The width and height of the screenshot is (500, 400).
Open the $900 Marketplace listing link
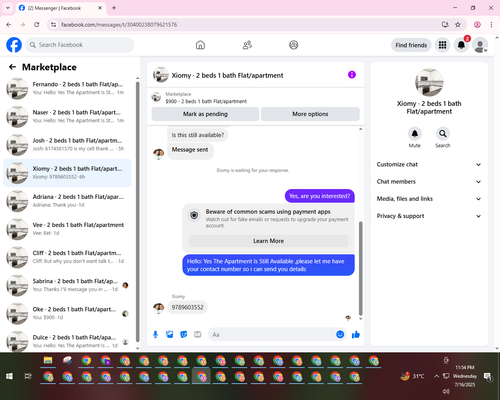click(x=206, y=101)
